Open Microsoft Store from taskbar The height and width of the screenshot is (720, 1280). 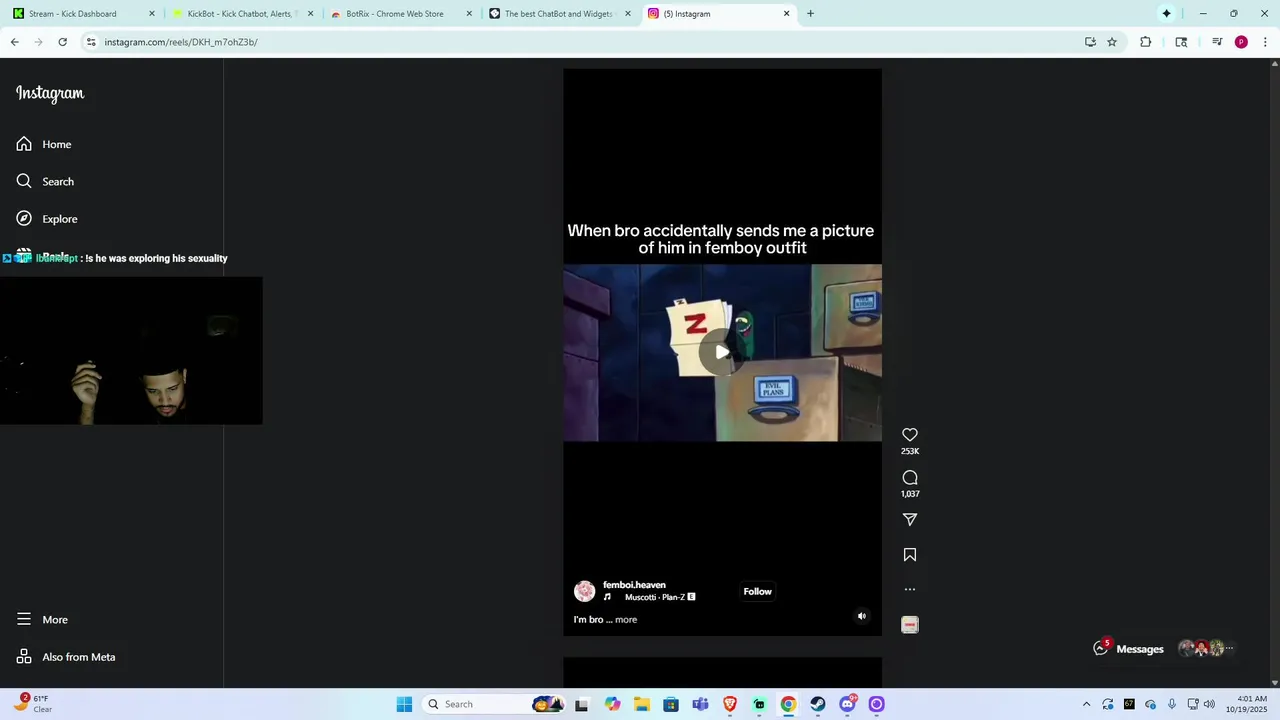[x=671, y=704]
